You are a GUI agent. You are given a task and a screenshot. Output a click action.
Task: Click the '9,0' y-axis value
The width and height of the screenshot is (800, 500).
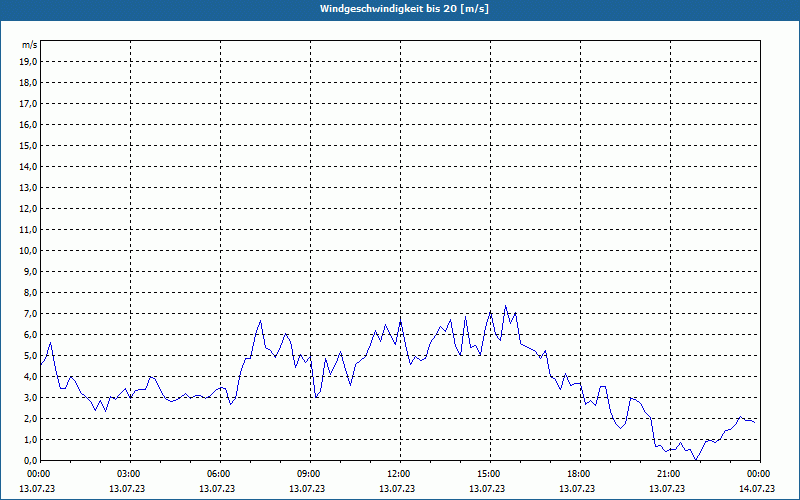point(30,271)
